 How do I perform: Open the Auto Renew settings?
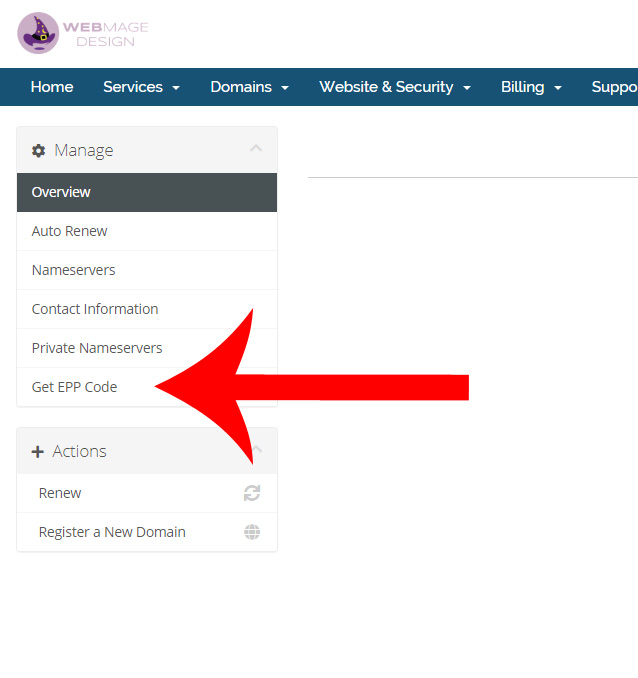pyautogui.click(x=69, y=231)
